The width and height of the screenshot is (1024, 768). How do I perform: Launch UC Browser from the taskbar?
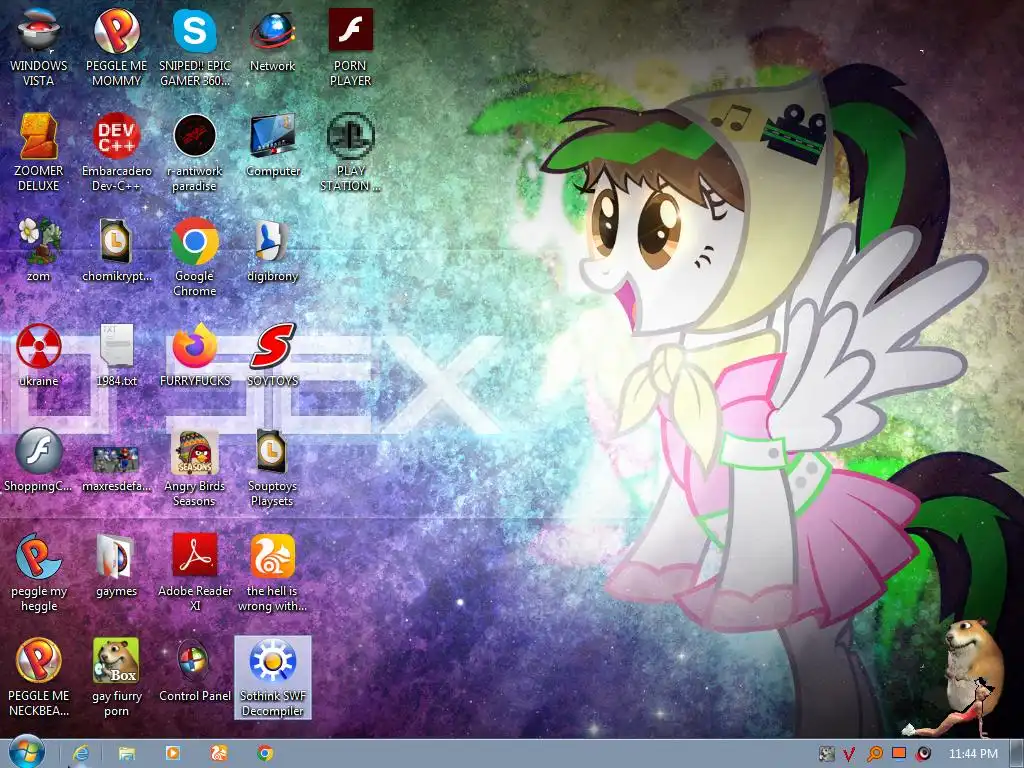point(219,754)
